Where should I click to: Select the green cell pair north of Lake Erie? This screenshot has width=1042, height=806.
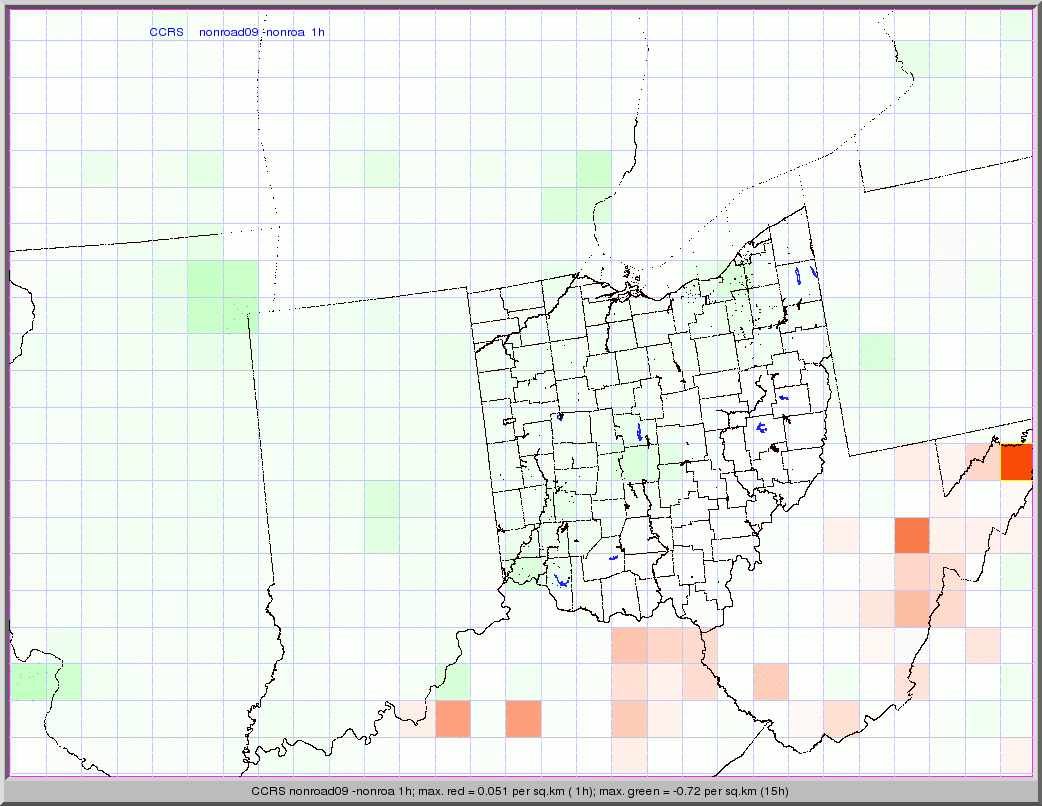point(576,188)
